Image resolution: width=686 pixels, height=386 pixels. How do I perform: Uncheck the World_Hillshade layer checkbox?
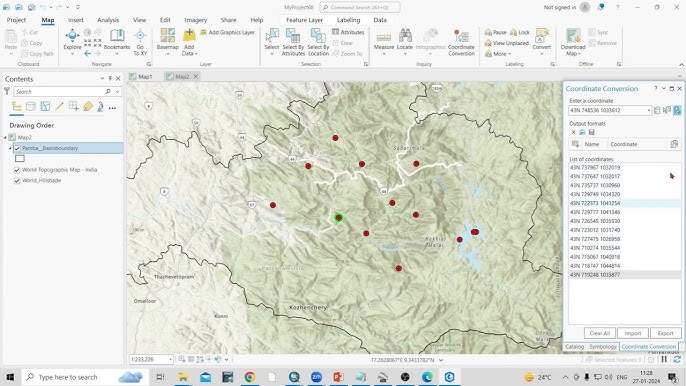[17, 180]
